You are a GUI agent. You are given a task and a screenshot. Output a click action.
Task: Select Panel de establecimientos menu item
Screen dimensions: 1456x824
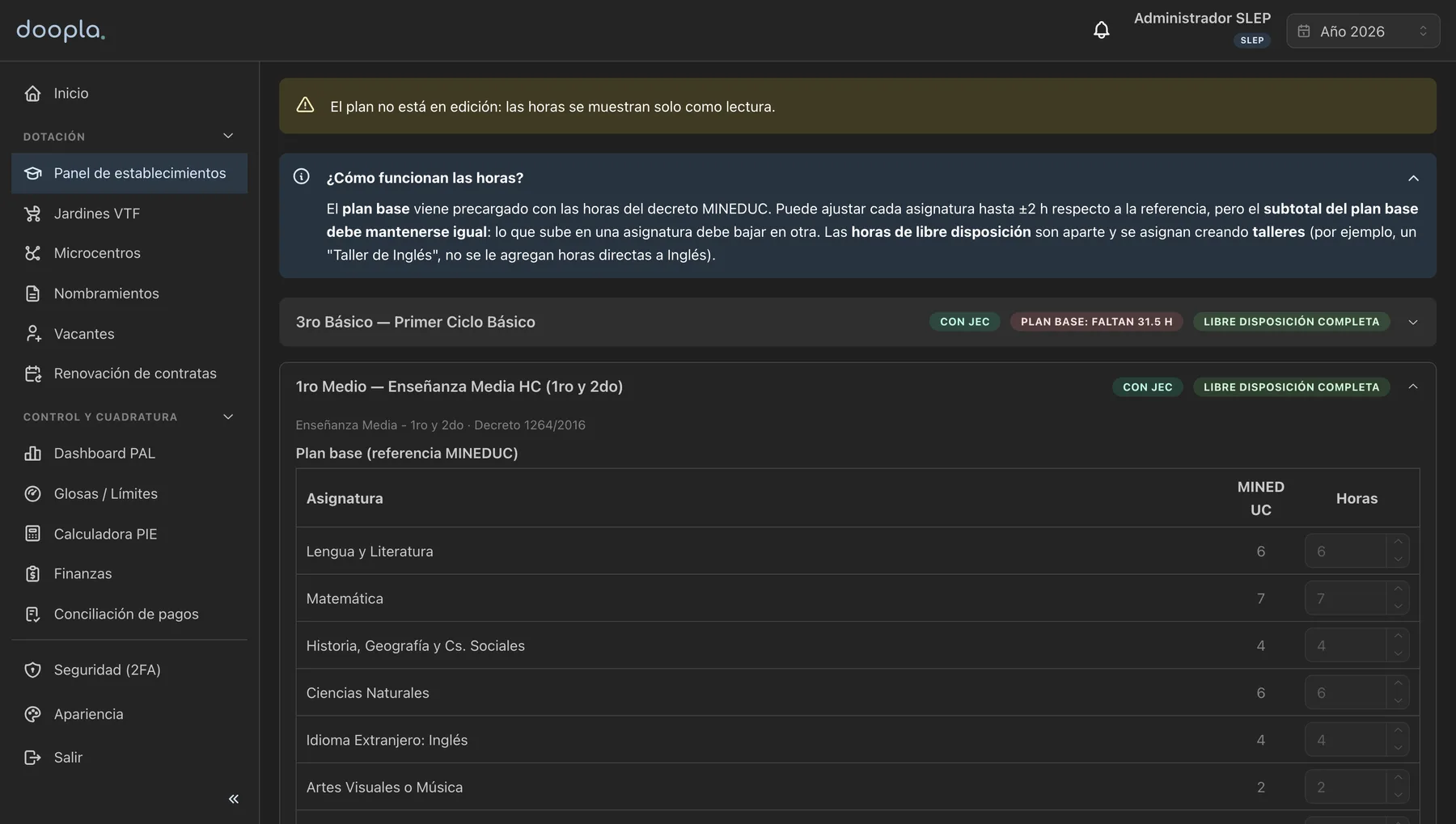tap(129, 173)
